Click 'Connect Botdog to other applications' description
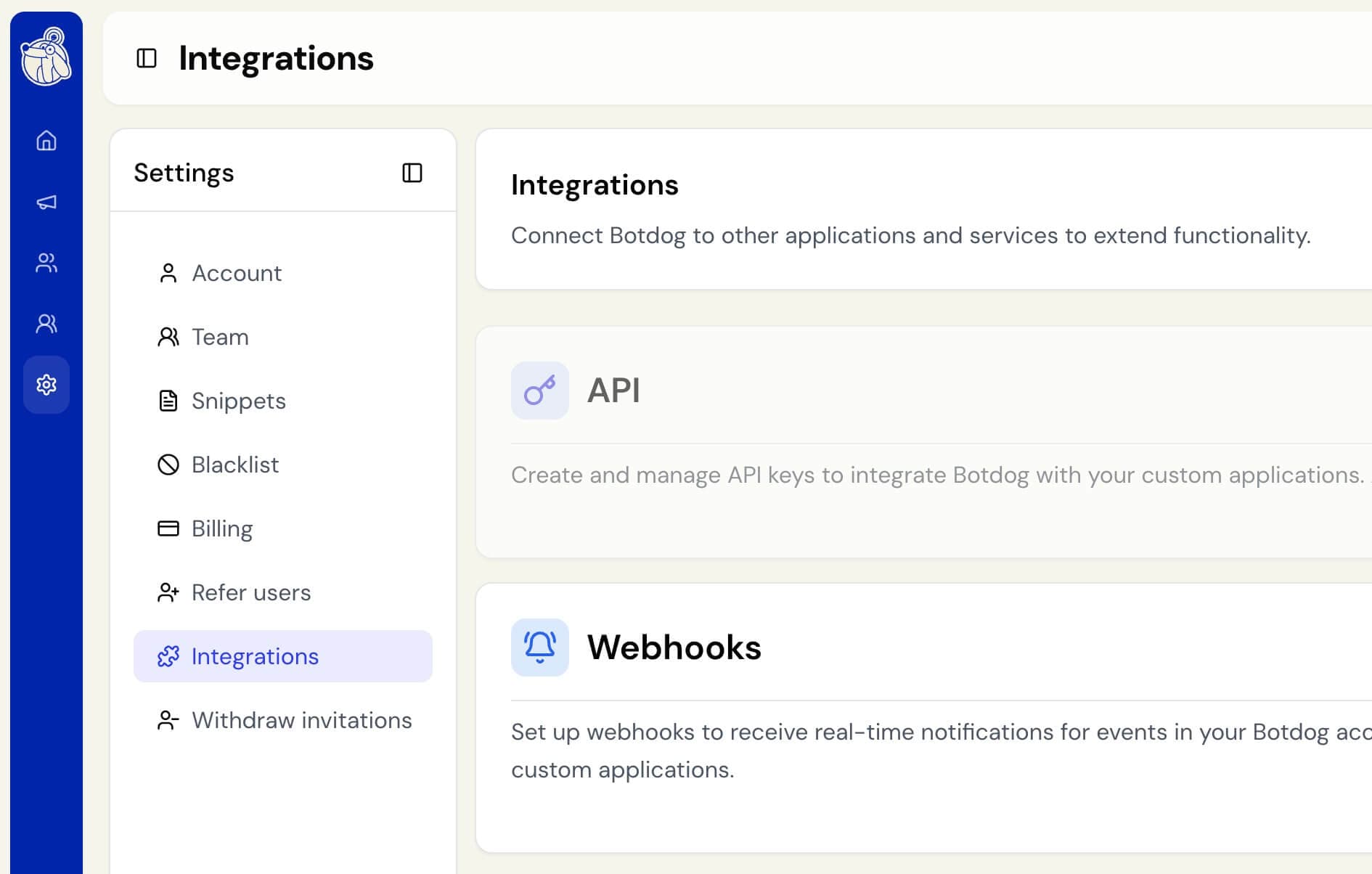 point(911,236)
